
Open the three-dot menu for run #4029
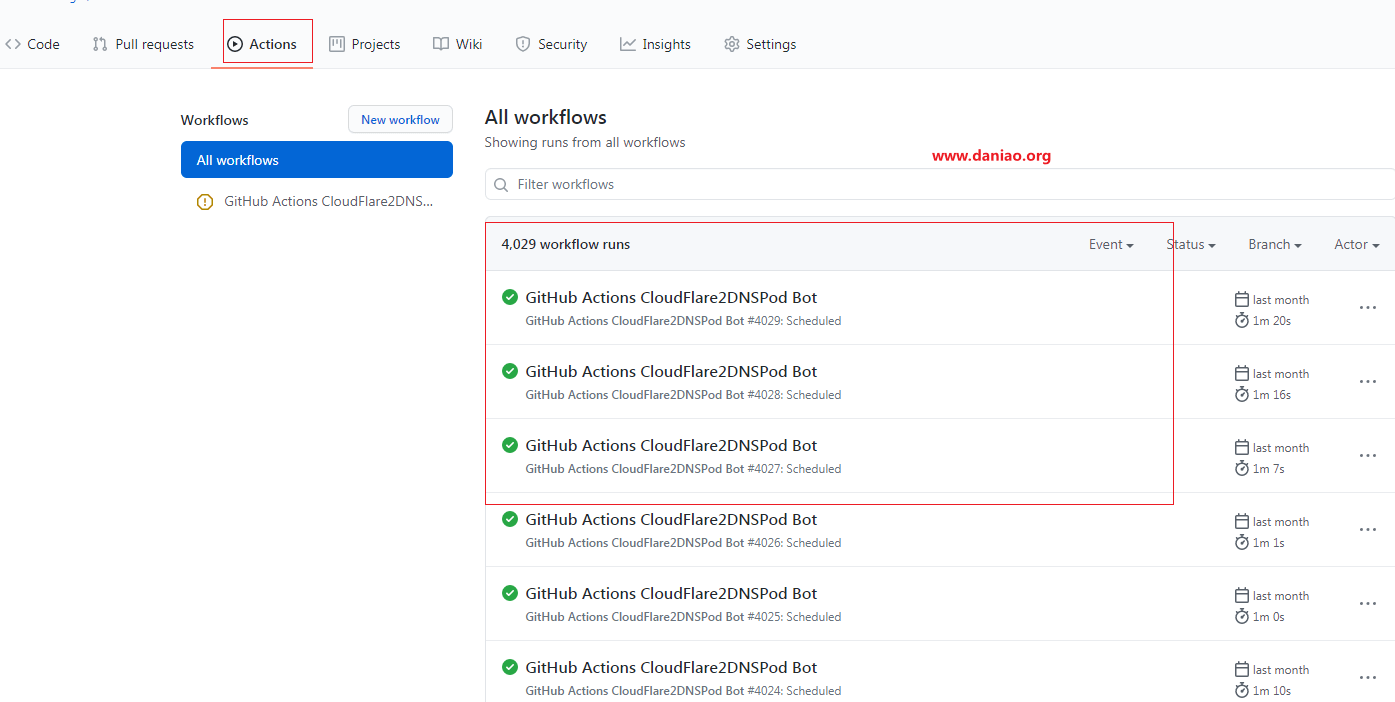point(1368,308)
